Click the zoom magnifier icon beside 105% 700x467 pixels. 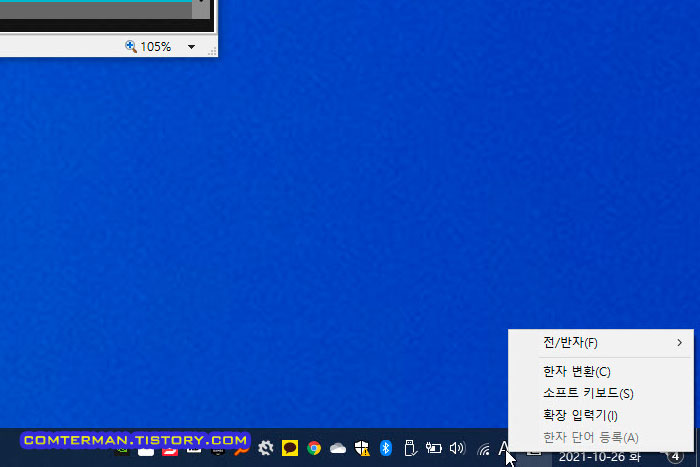(x=131, y=46)
